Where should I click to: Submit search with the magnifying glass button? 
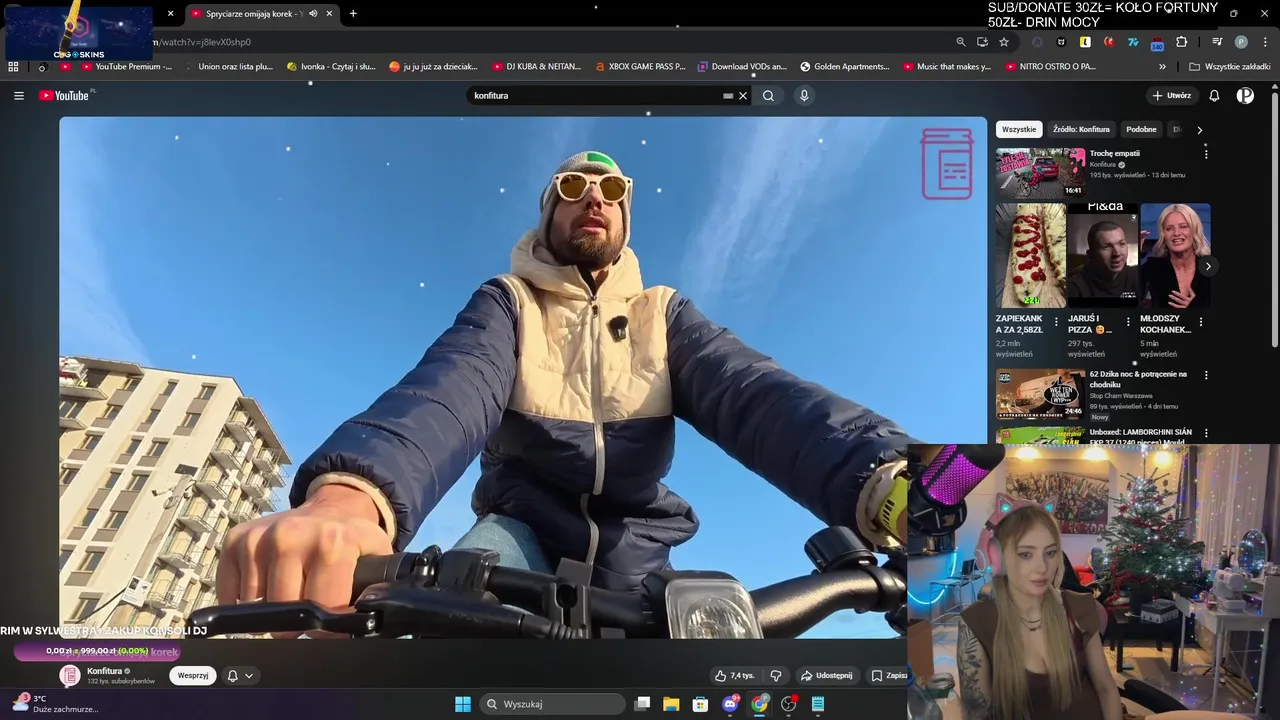(x=768, y=96)
